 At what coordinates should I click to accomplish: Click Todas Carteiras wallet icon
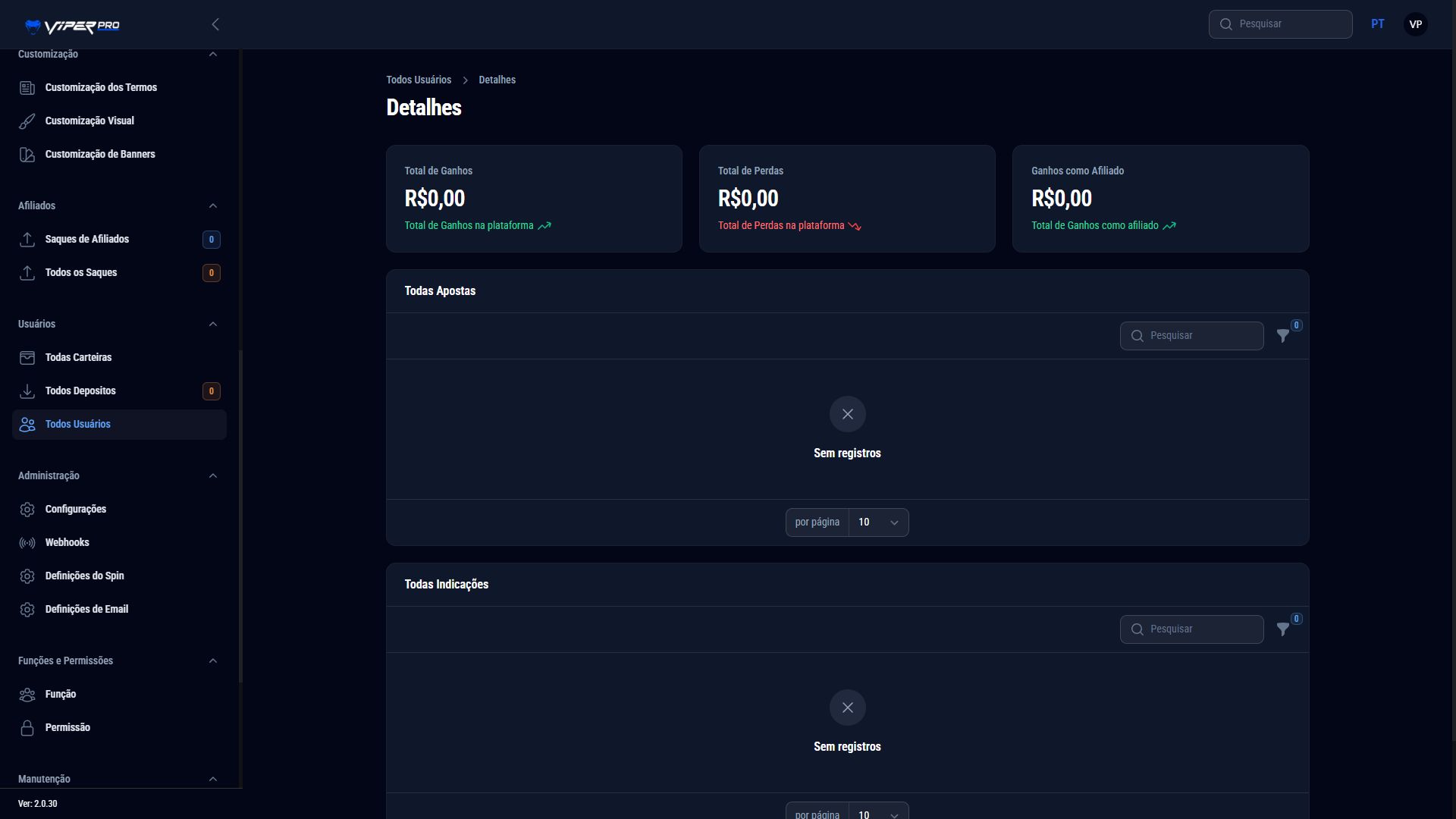click(x=27, y=358)
